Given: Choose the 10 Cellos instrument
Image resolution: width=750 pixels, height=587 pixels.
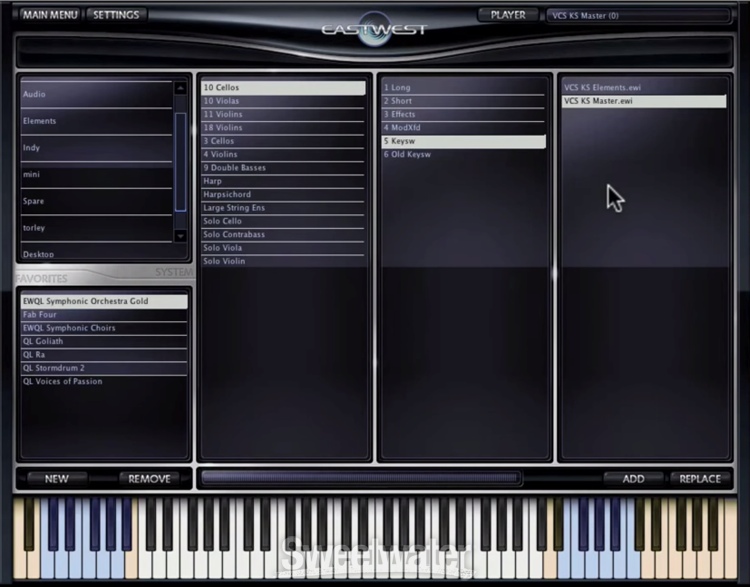Looking at the screenshot, I should (283, 88).
